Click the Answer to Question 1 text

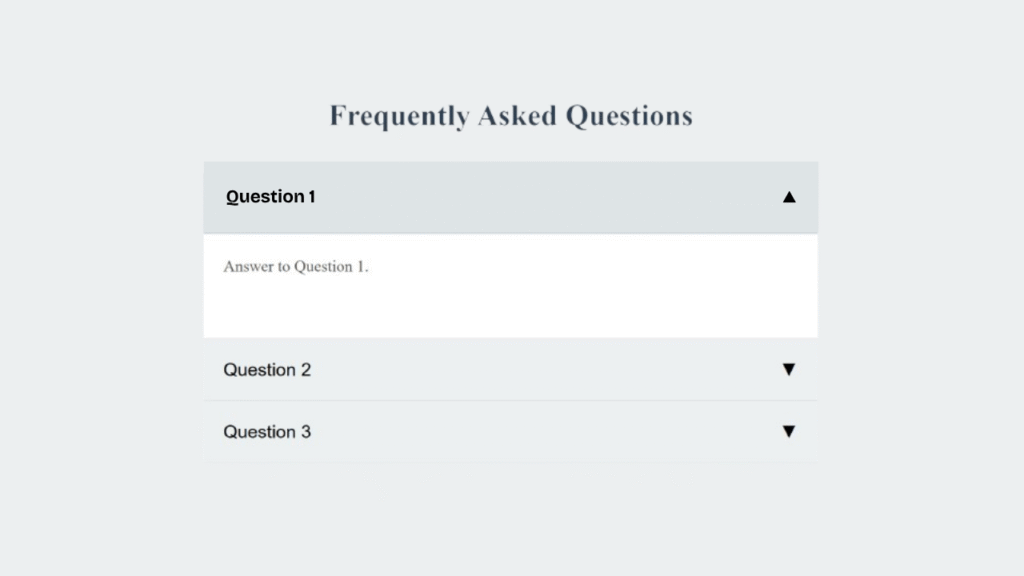pos(295,267)
